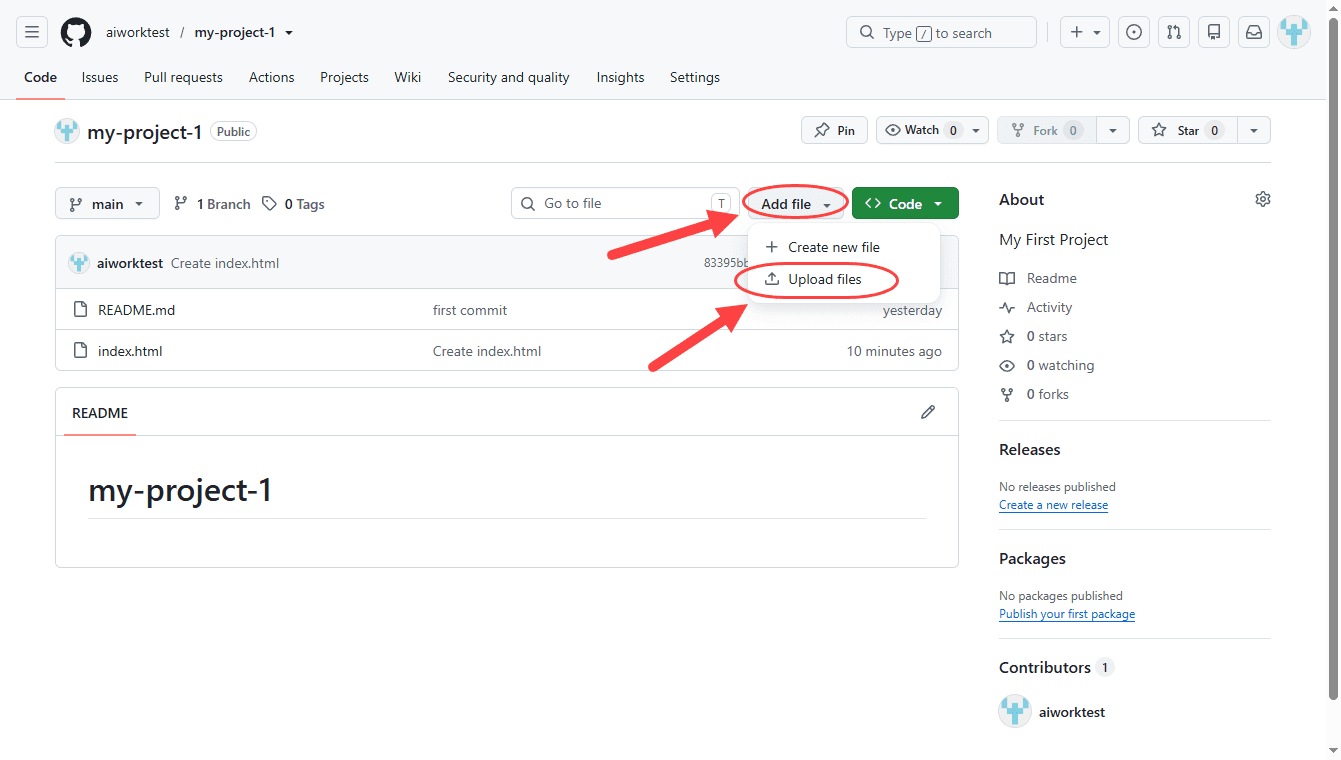1341x760 pixels.
Task: Switch to the Code tab
Action: (40, 77)
